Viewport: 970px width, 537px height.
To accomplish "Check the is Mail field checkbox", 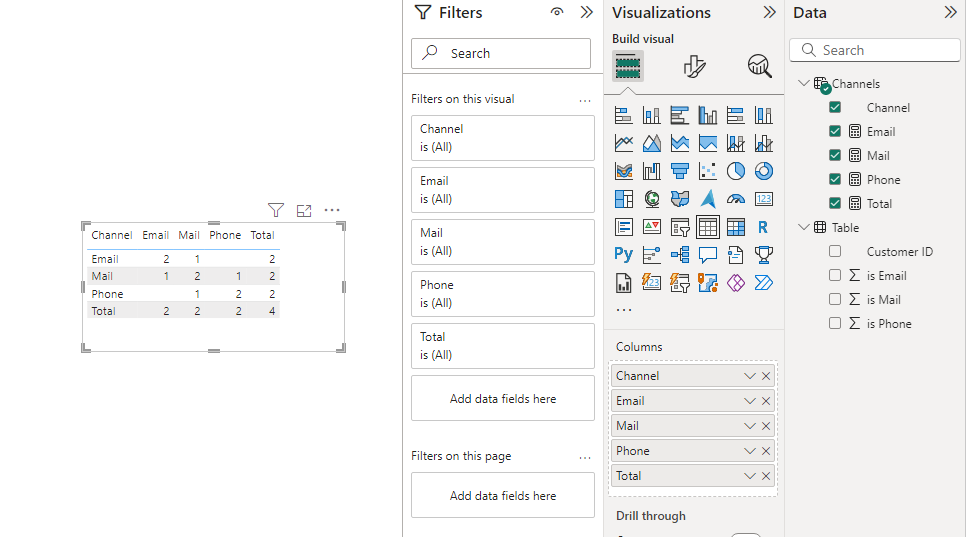I will [x=835, y=299].
